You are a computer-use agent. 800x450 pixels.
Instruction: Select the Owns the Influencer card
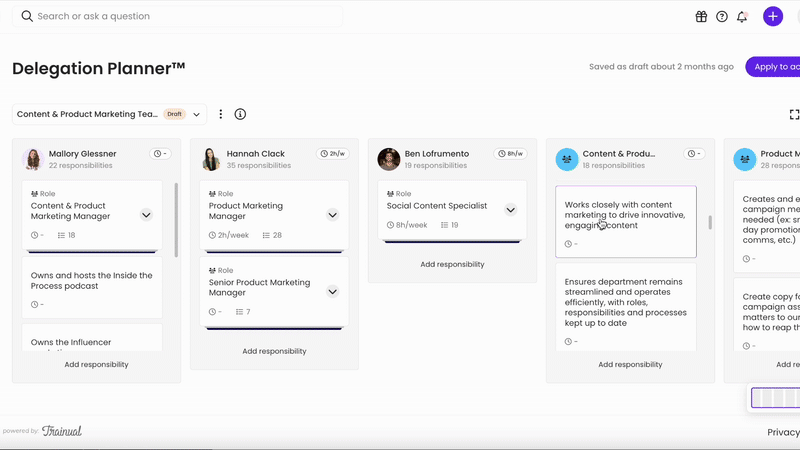pos(92,338)
